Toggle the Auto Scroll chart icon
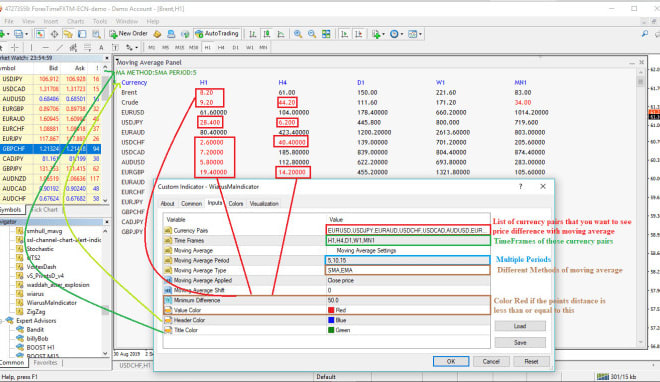This screenshot has width=660, height=382. point(344,34)
